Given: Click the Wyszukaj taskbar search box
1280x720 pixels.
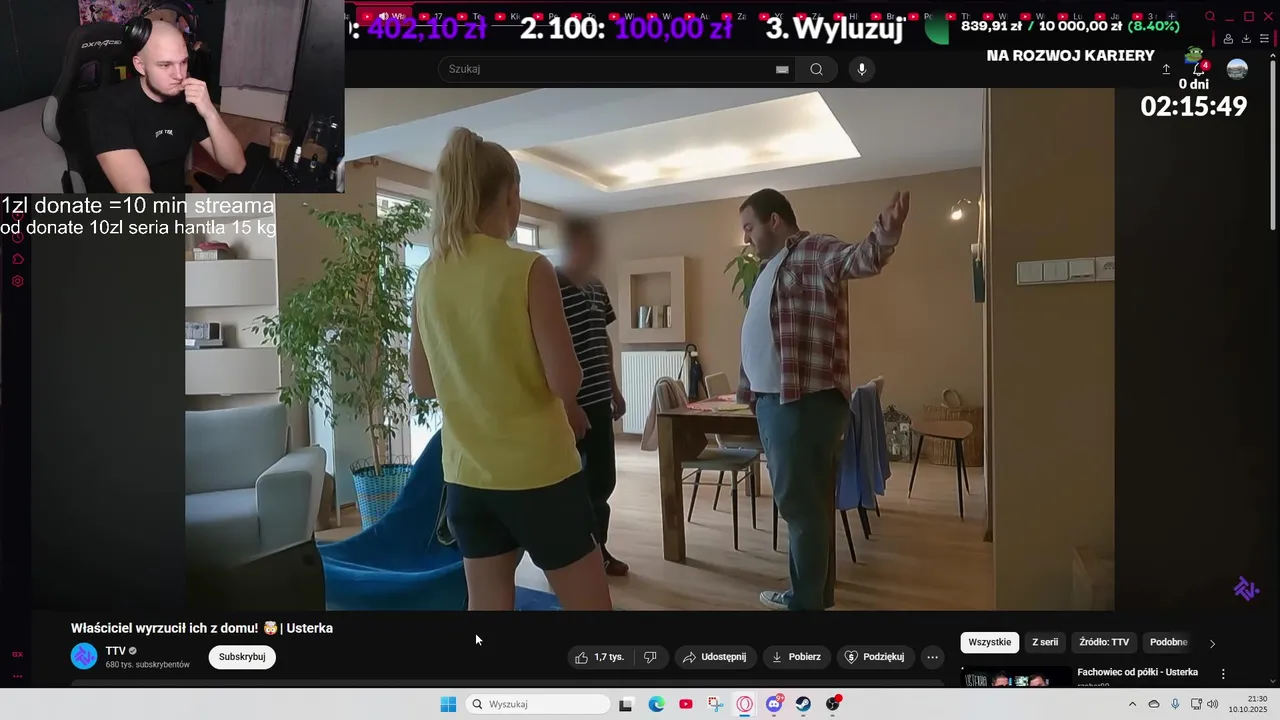Looking at the screenshot, I should tap(538, 704).
